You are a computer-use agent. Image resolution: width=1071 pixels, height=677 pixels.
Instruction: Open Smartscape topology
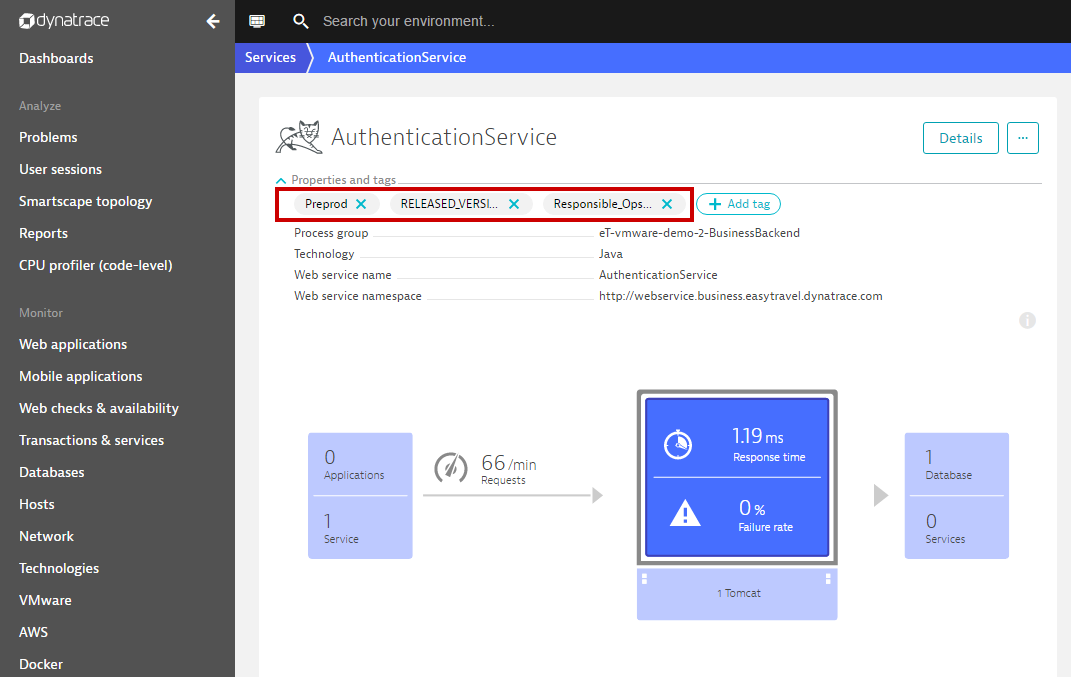coord(85,202)
